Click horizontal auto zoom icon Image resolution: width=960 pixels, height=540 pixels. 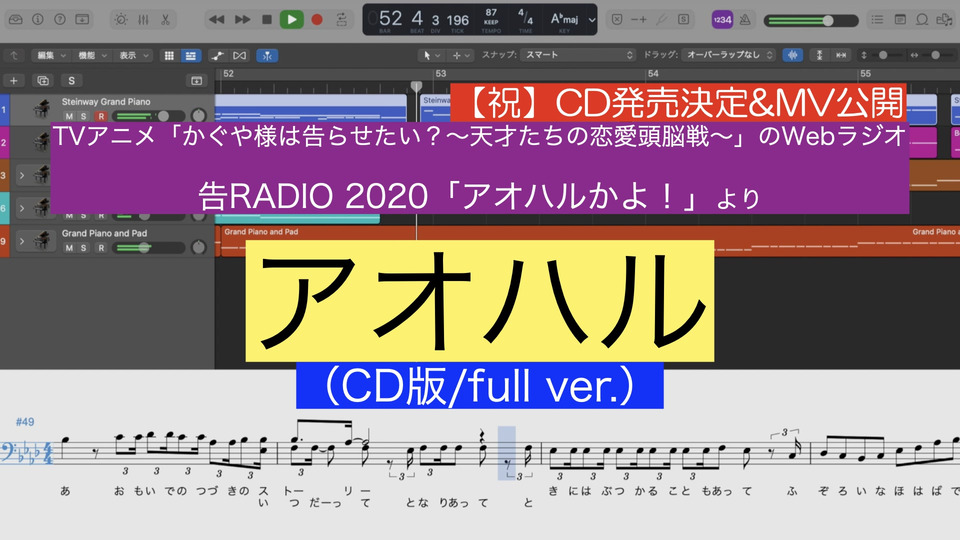841,55
